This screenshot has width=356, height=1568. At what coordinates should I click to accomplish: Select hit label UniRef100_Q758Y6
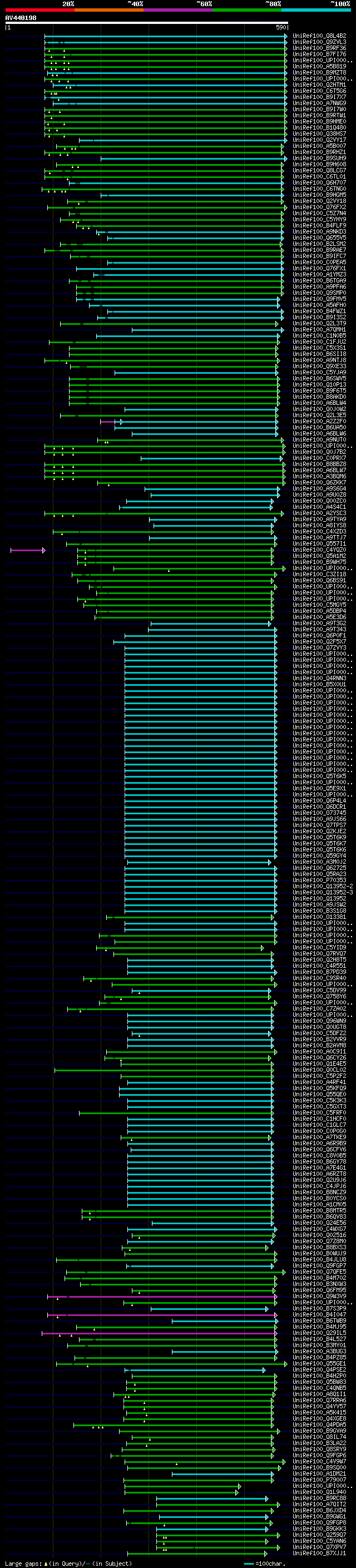coord(319,996)
